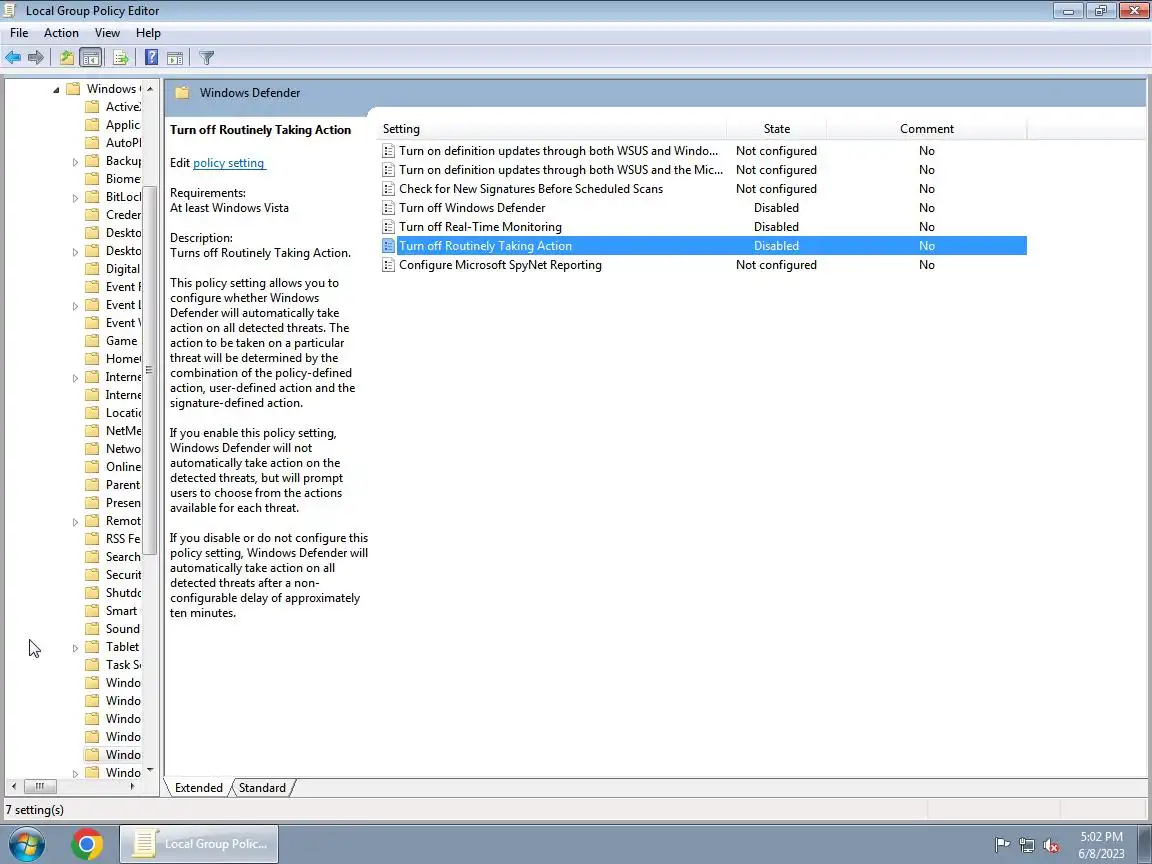Expand the Remot tree node

(75, 522)
